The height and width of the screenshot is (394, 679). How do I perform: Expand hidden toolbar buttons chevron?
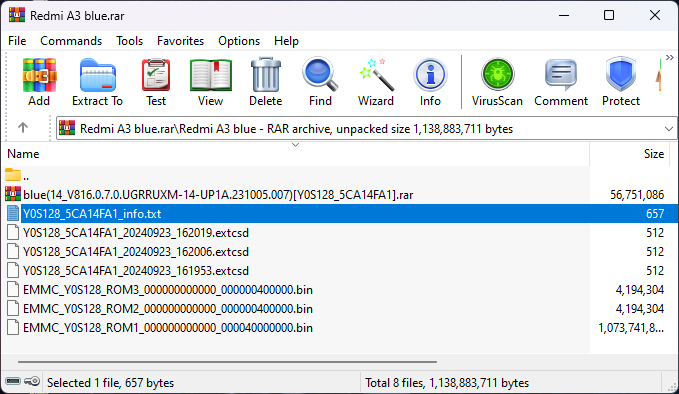pyautogui.click(x=669, y=58)
